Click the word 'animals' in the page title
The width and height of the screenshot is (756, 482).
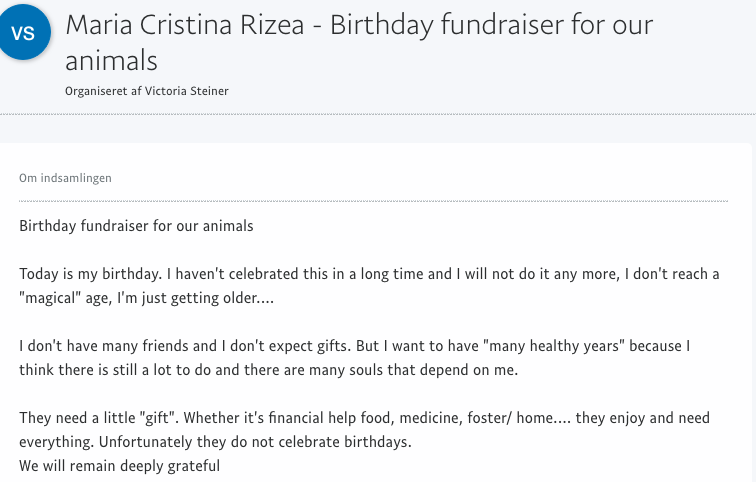click(x=111, y=61)
